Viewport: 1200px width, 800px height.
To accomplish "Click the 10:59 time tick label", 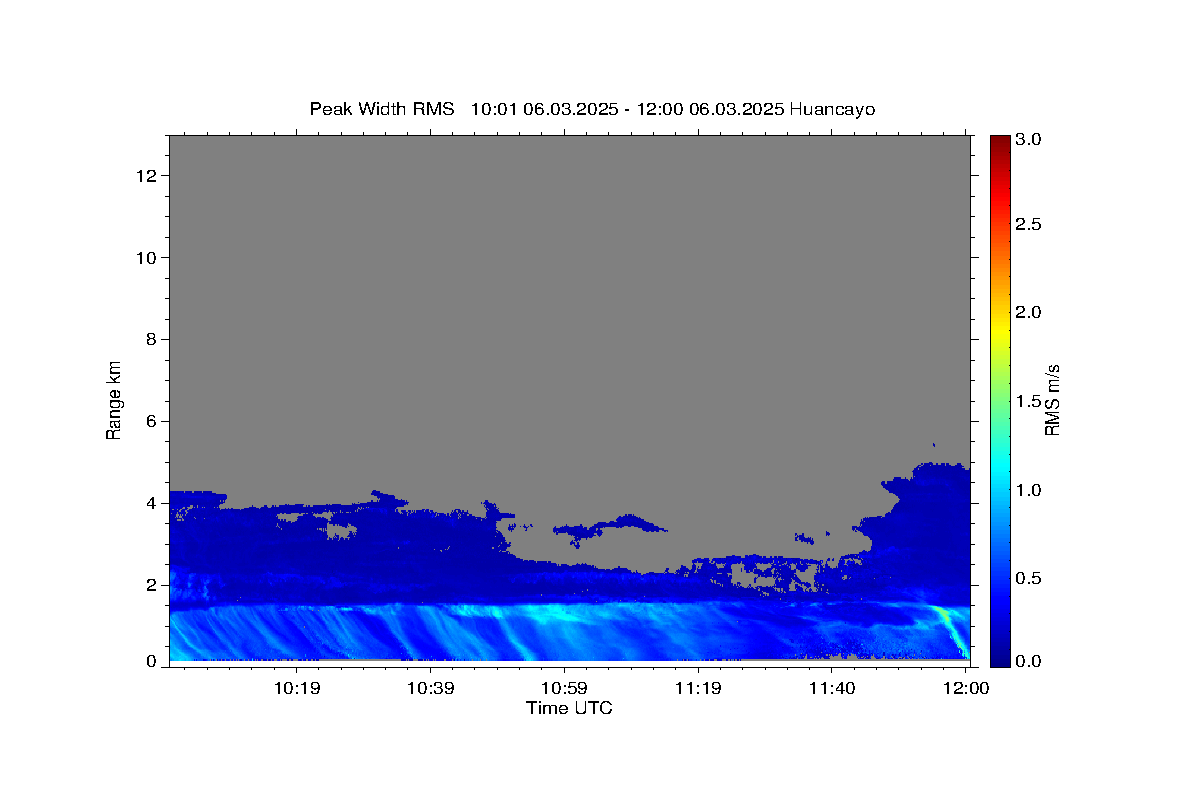I will [565, 688].
